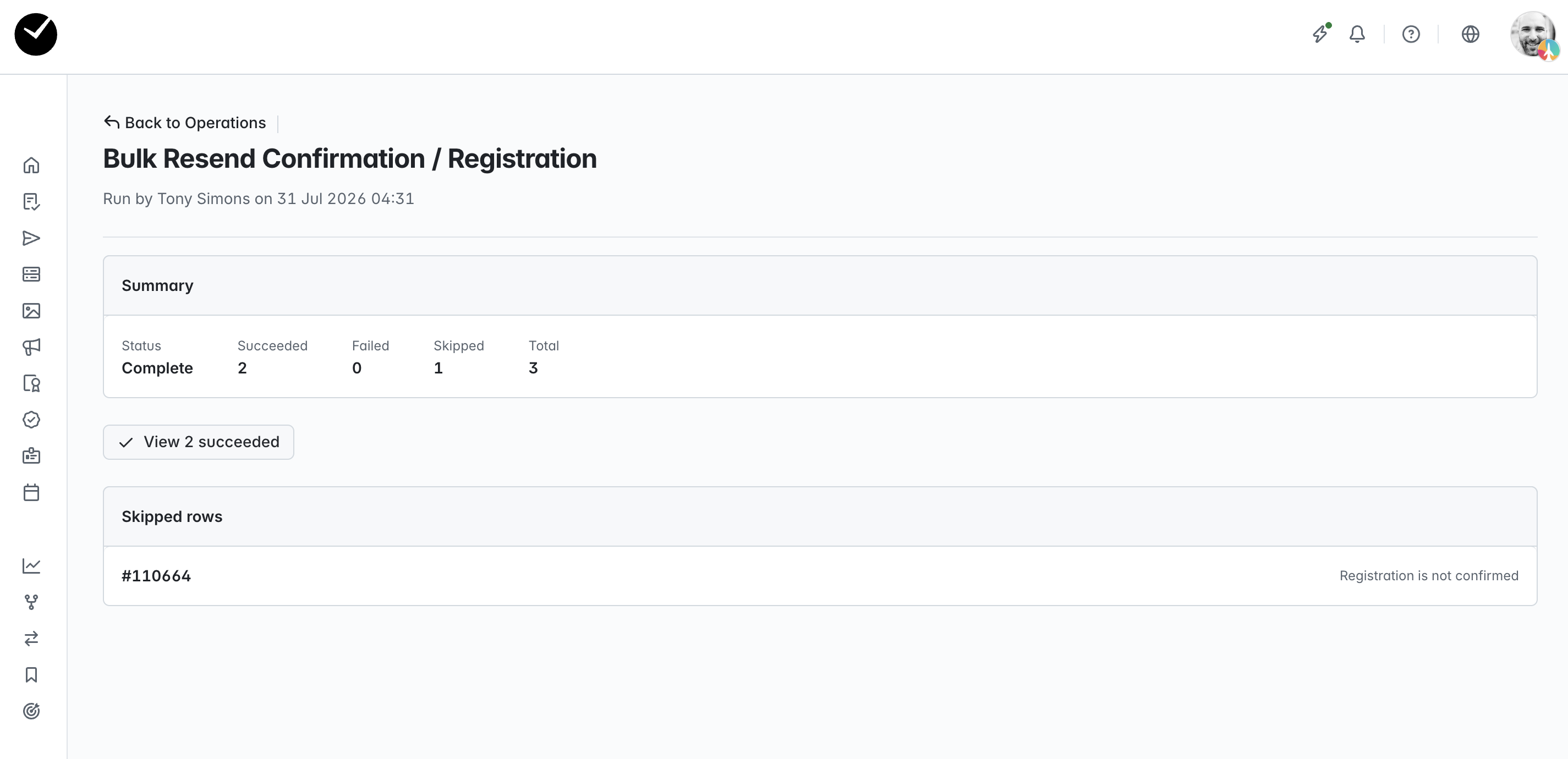
Task: Click the checkmark logo at top left
Action: point(36,35)
